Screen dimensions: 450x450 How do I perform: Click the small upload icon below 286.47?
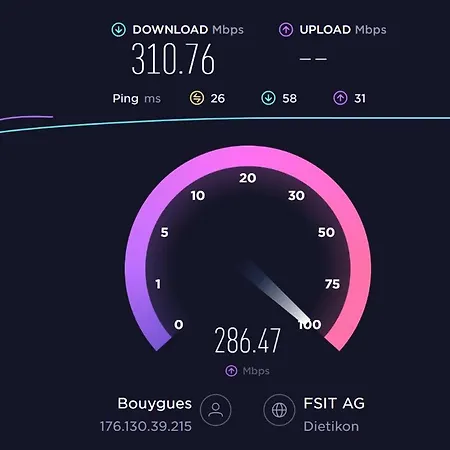231,371
